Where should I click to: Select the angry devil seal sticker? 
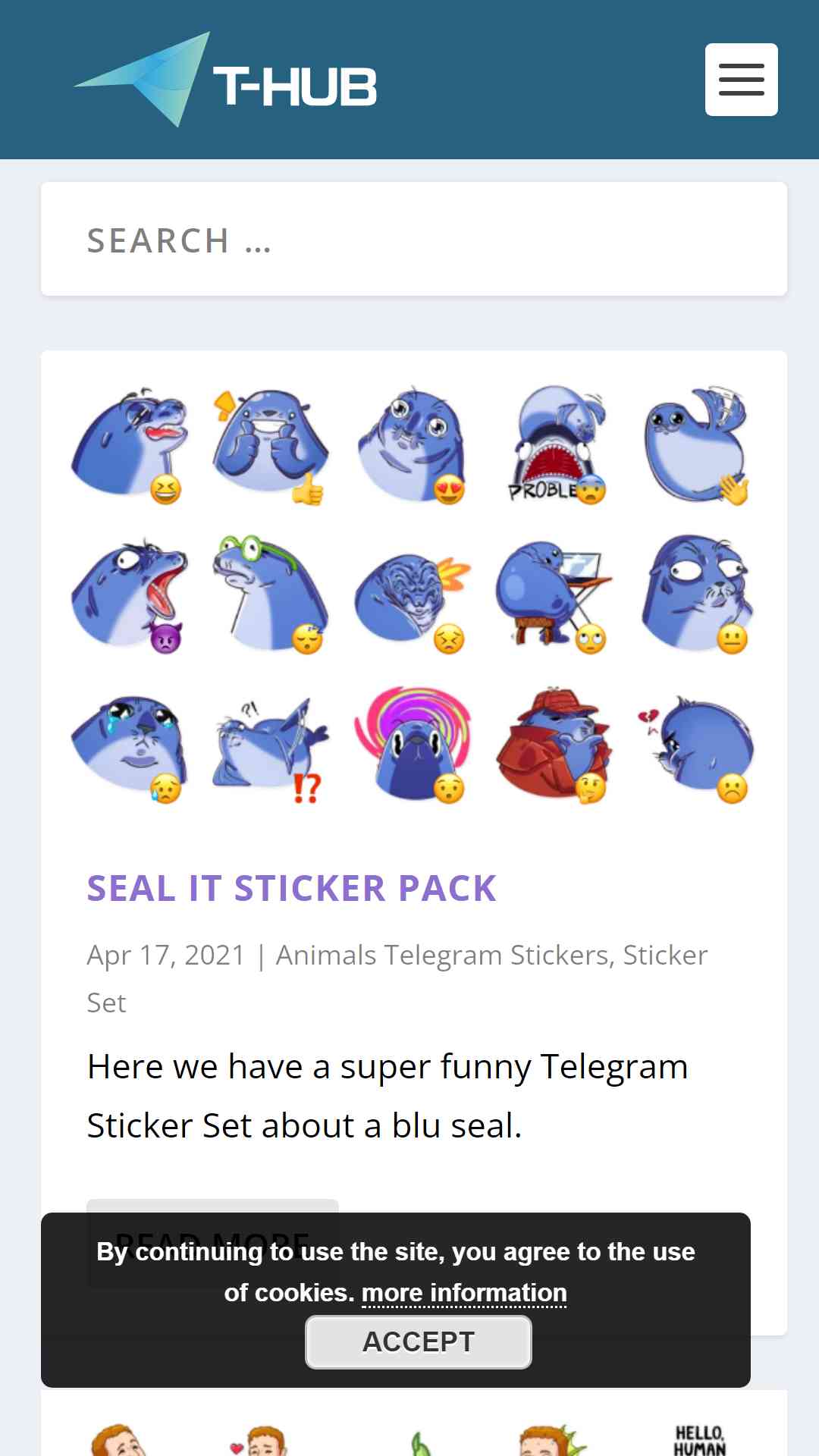(130, 595)
